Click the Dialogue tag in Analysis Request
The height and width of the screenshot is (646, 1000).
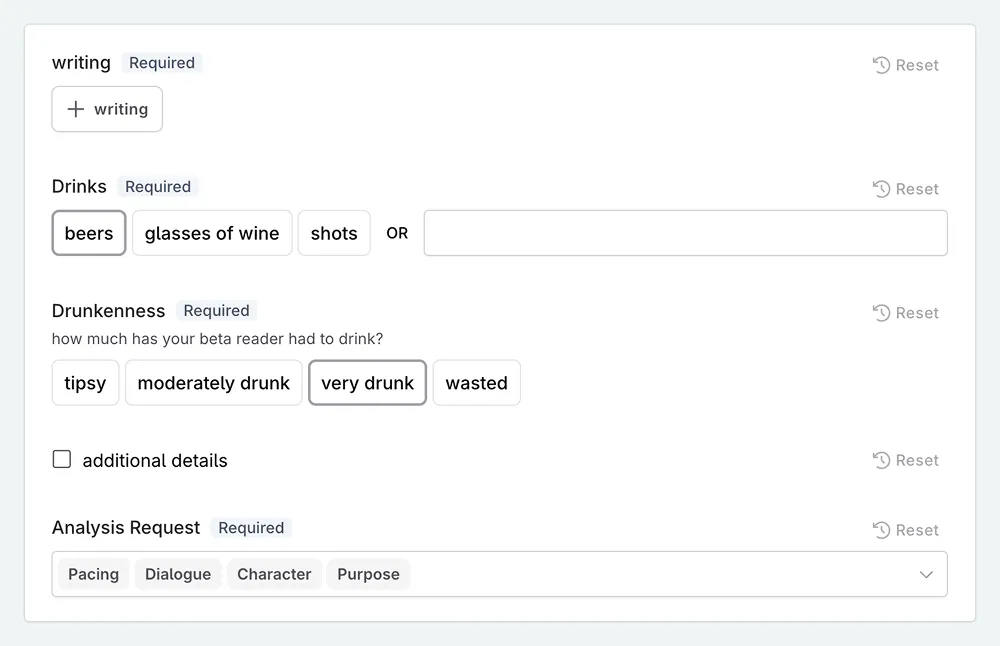pyautogui.click(x=177, y=574)
